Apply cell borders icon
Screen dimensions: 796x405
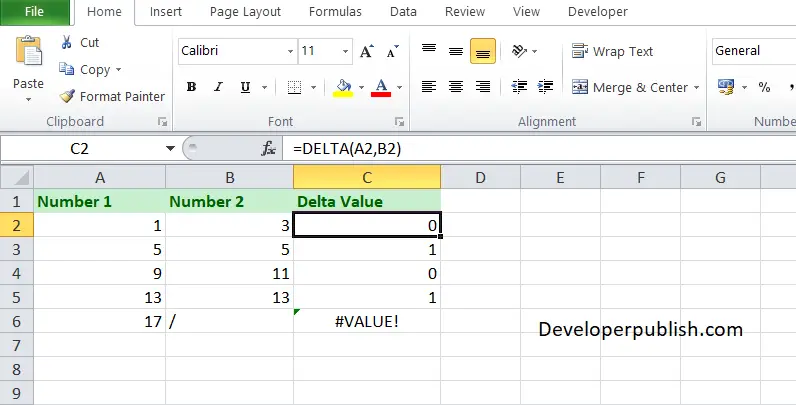pyautogui.click(x=294, y=87)
